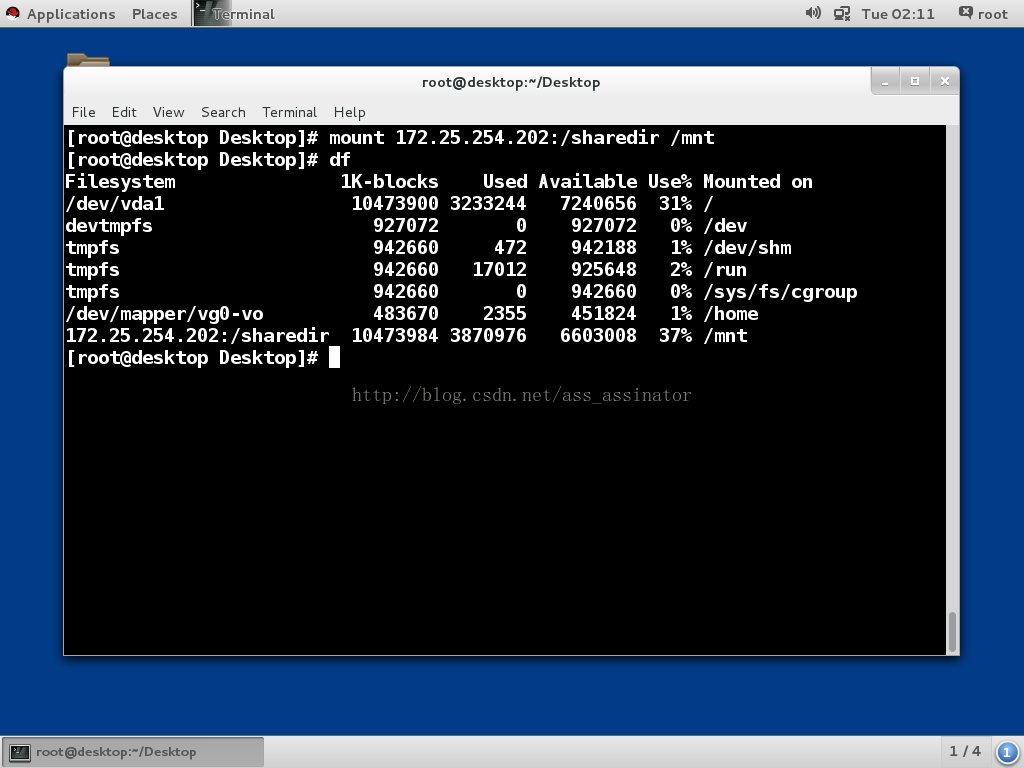
Task: Click the /dev/vda1 filesystem row
Action: pyautogui.click(x=389, y=204)
